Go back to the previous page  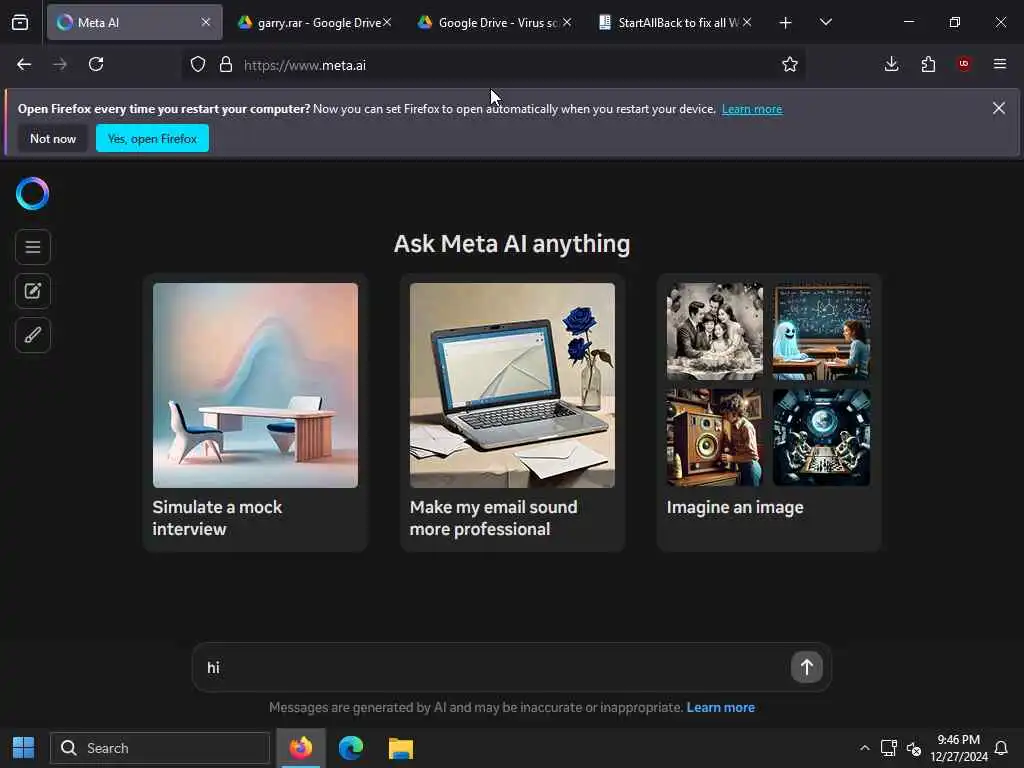click(x=24, y=64)
